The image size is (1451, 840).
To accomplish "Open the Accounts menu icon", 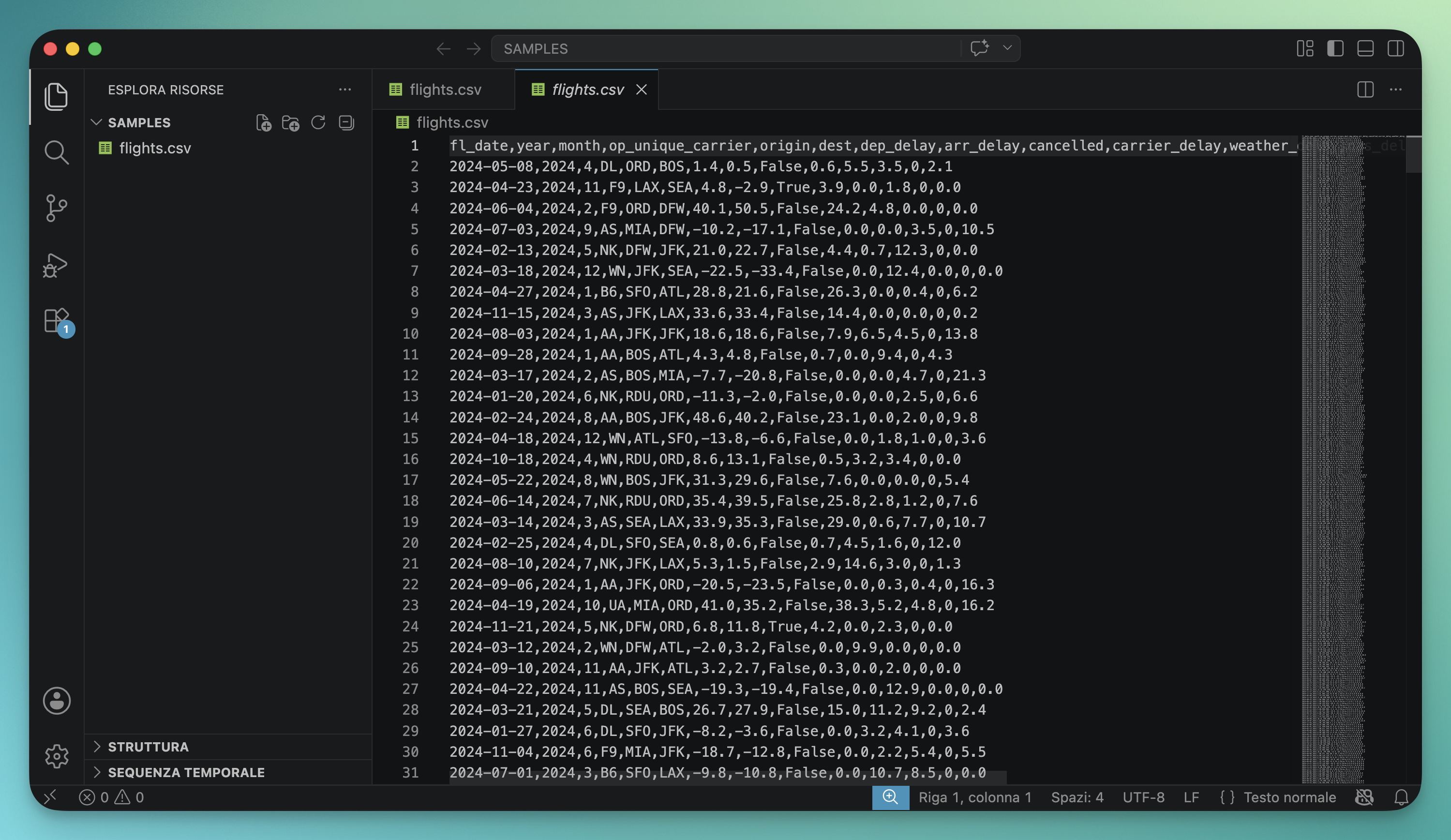I will [57, 701].
